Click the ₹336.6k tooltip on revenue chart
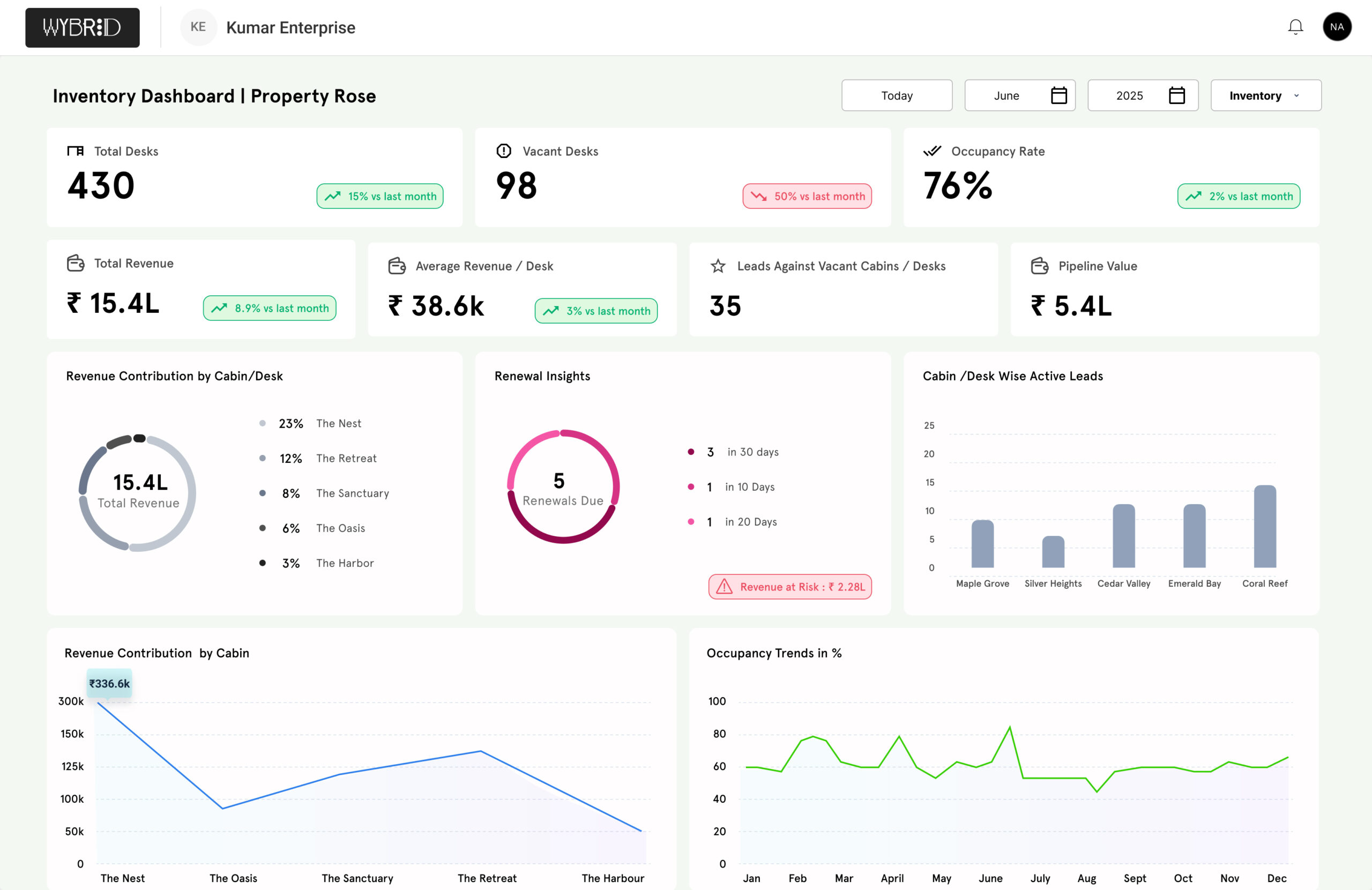Screen dimensions: 1372x890 click(x=109, y=684)
